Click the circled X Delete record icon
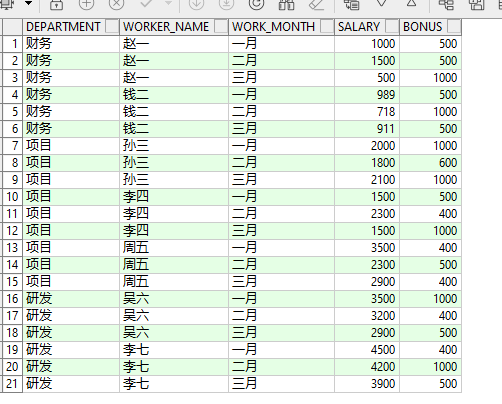 (116, 4)
